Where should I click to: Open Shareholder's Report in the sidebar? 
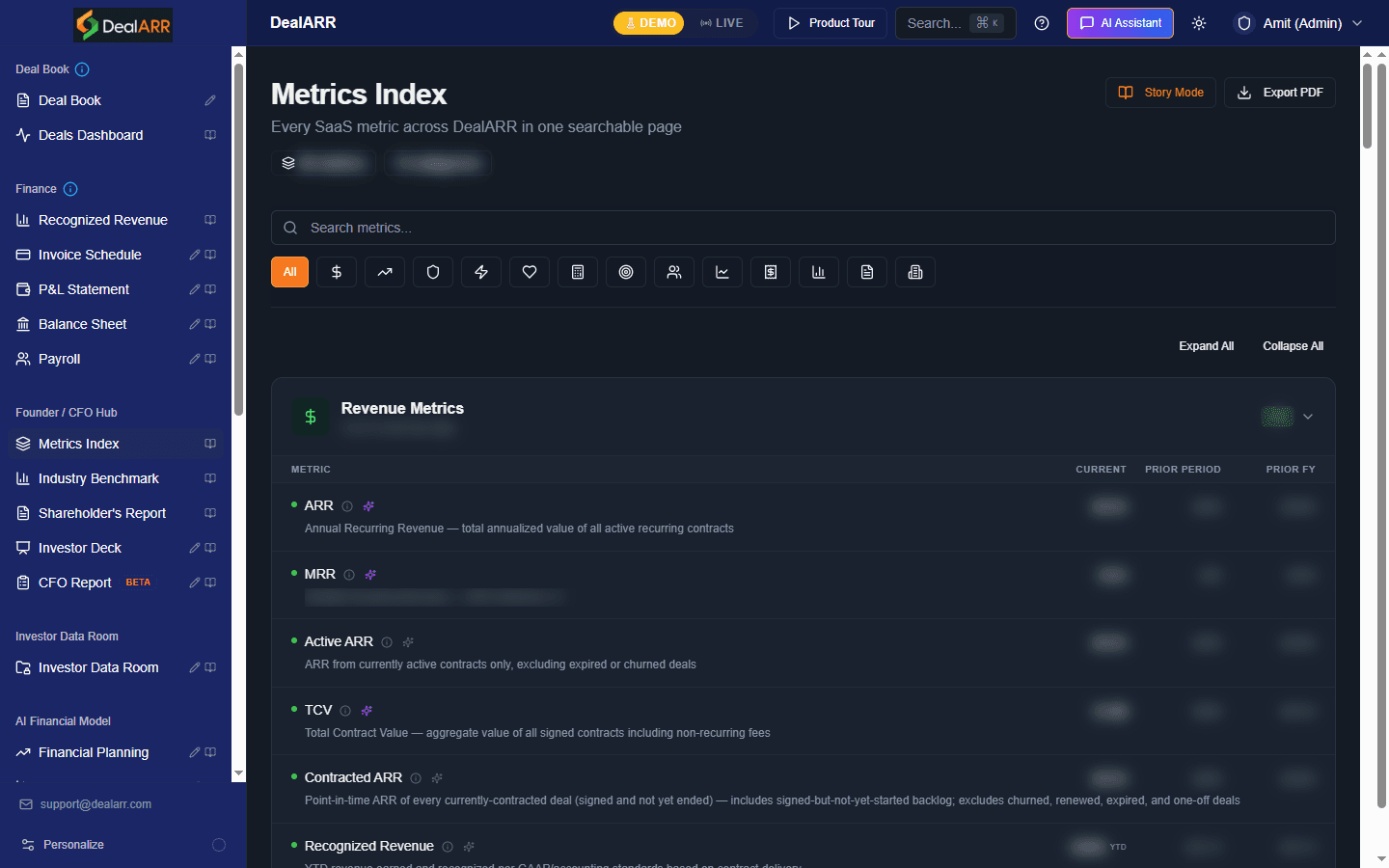(102, 513)
